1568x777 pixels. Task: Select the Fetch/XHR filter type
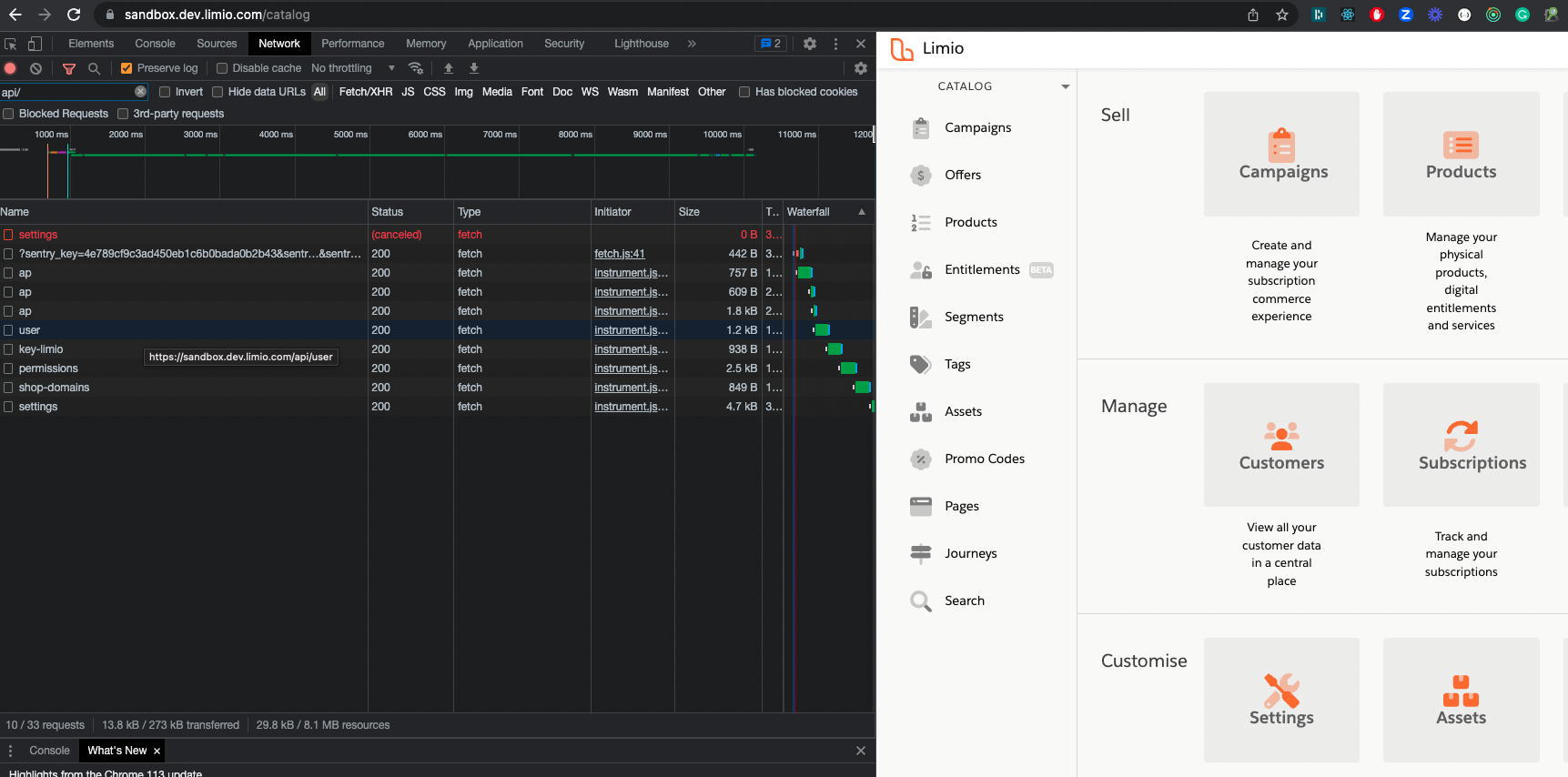[366, 92]
